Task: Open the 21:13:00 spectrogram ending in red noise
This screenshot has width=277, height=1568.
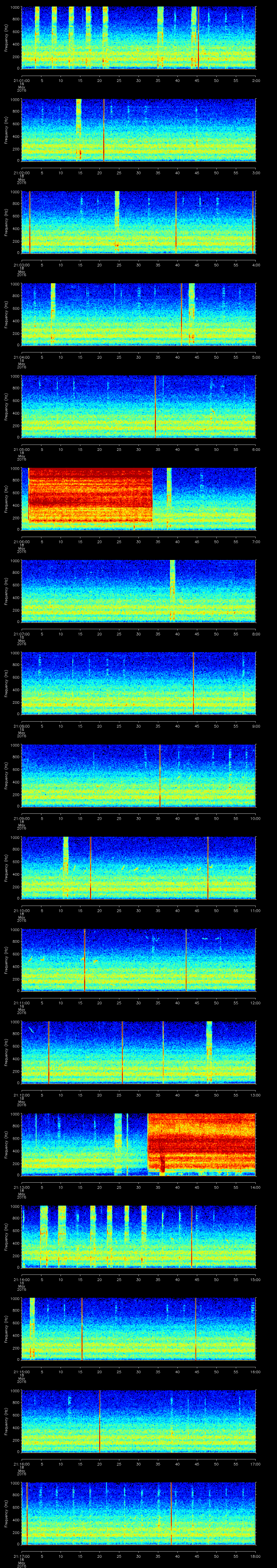Action: (x=139, y=1146)
